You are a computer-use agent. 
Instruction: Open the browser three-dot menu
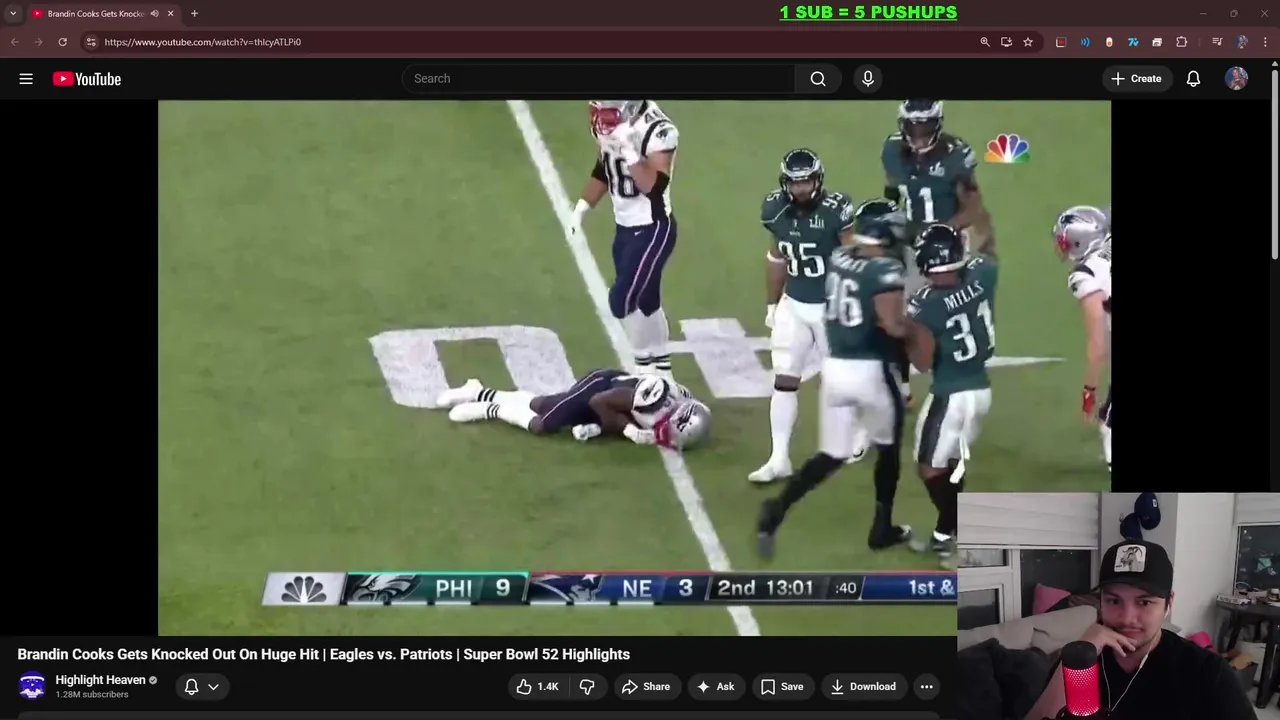coord(1266,42)
